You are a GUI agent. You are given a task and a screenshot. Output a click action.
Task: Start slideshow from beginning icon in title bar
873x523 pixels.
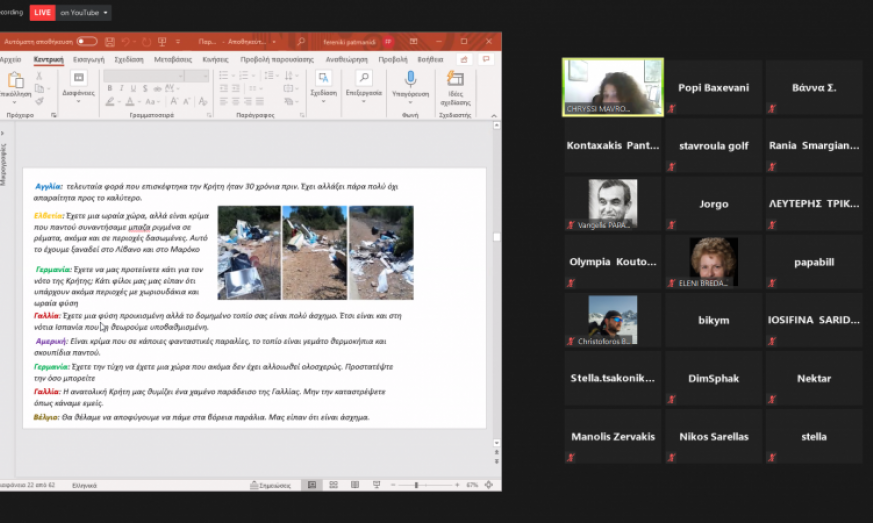click(162, 42)
